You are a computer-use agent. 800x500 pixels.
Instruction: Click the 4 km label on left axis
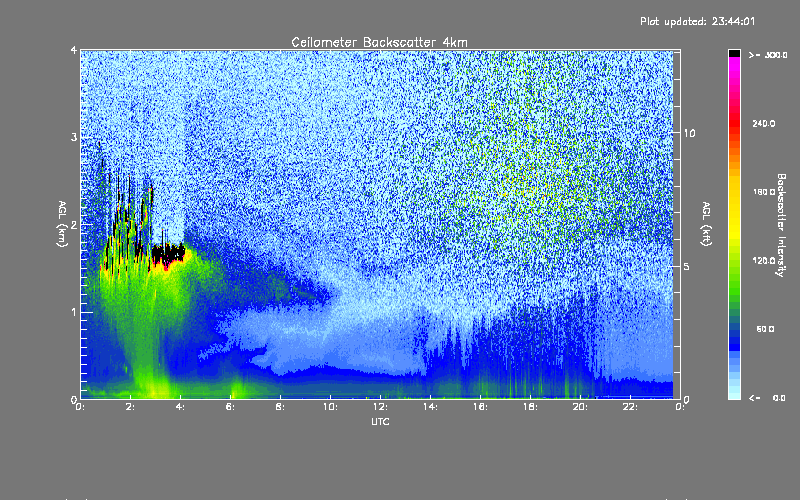coord(74,50)
